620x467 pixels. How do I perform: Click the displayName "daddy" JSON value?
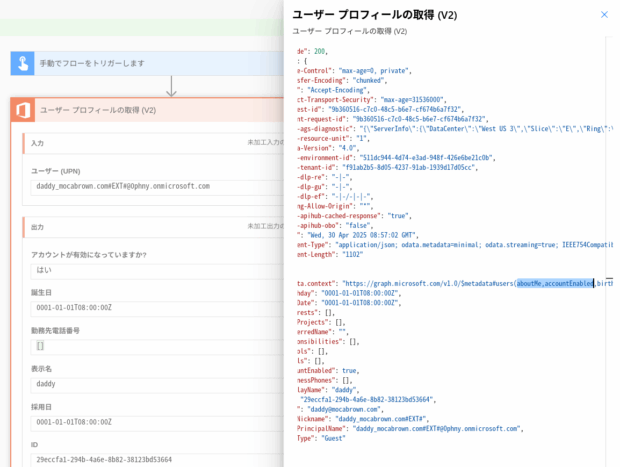343,390
